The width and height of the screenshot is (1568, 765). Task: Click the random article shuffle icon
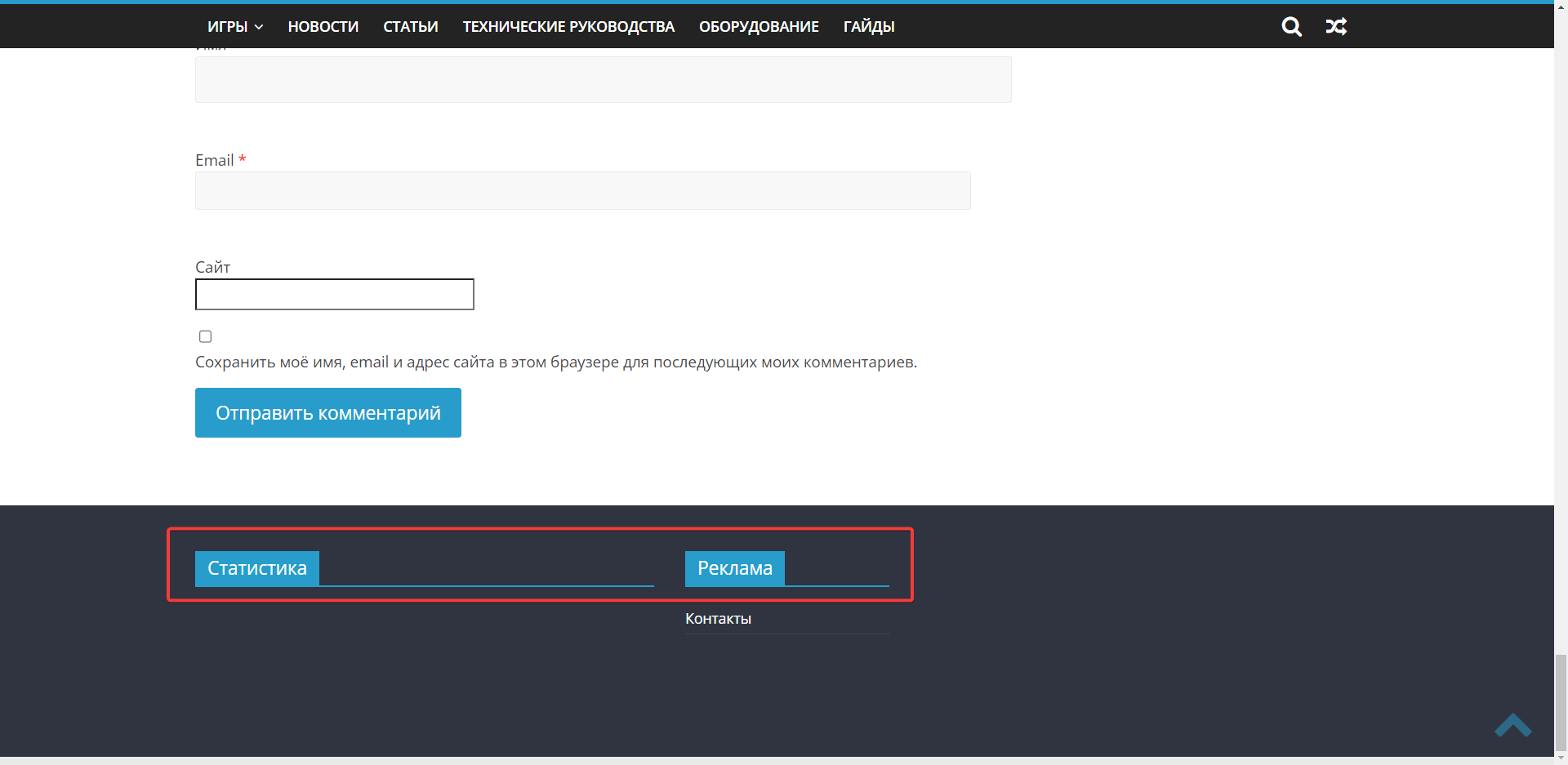point(1337,26)
